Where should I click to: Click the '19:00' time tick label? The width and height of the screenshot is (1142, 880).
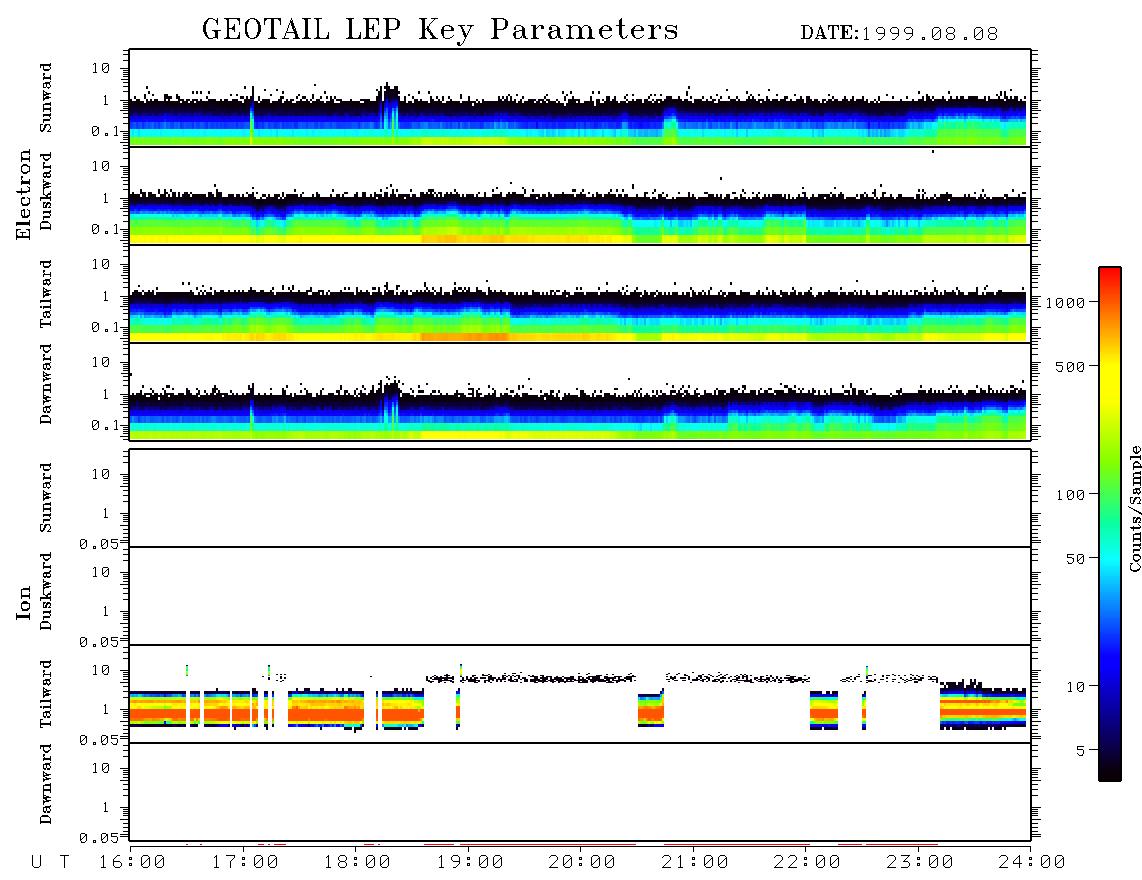(470, 863)
